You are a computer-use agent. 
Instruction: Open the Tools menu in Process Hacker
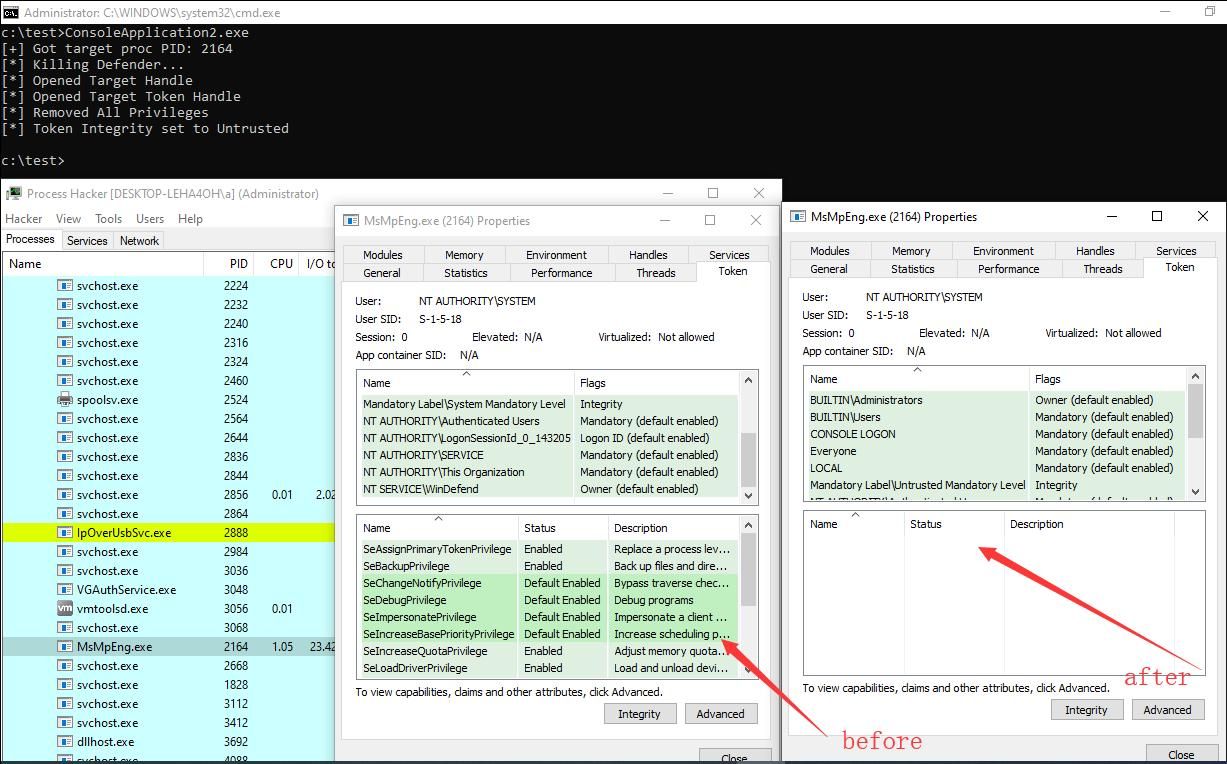pyautogui.click(x=109, y=219)
